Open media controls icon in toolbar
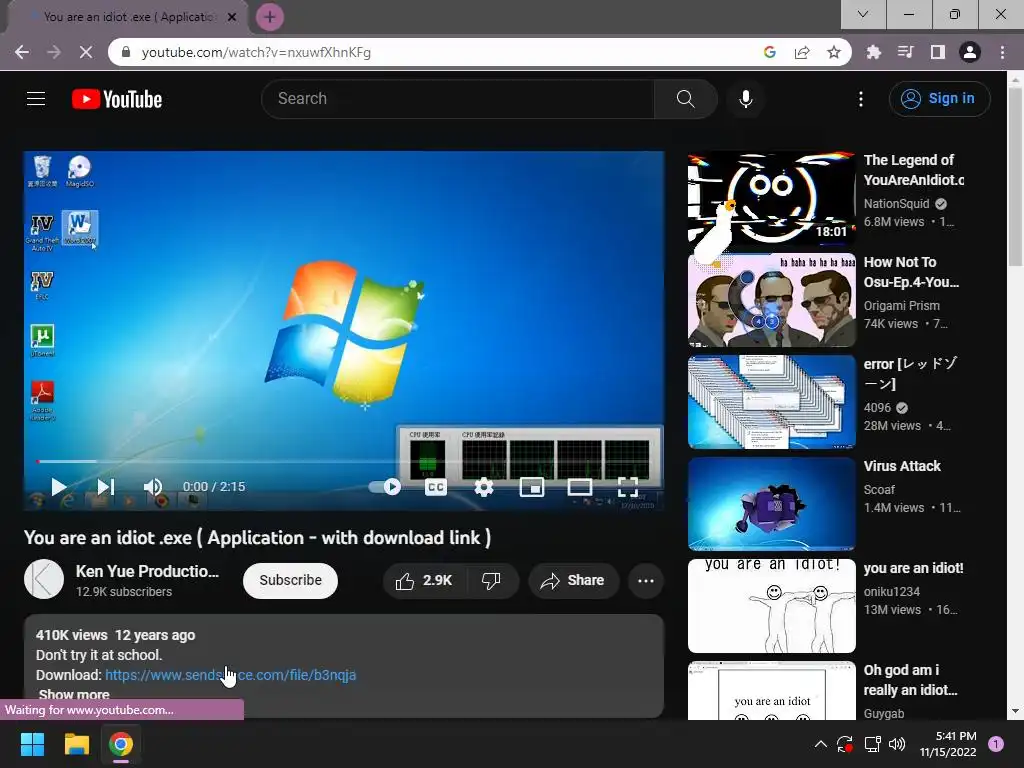This screenshot has width=1024, height=768. (x=905, y=52)
